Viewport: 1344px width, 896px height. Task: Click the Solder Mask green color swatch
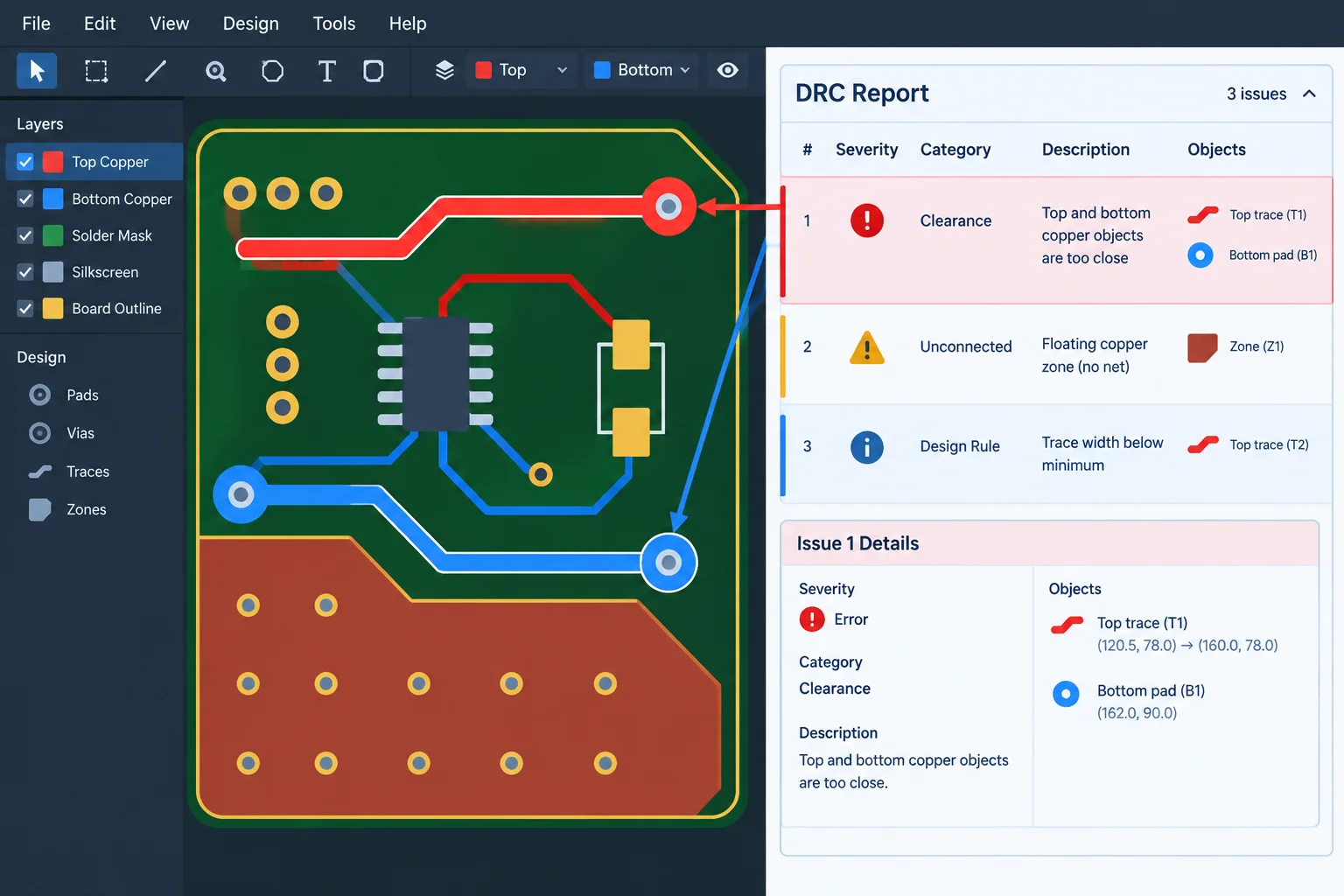52,235
